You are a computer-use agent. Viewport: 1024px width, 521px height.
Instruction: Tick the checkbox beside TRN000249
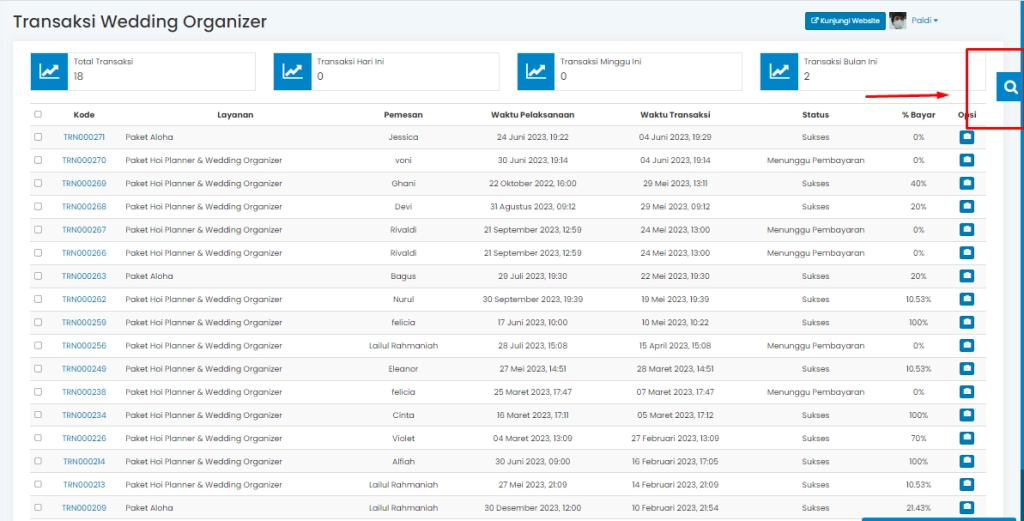point(38,369)
